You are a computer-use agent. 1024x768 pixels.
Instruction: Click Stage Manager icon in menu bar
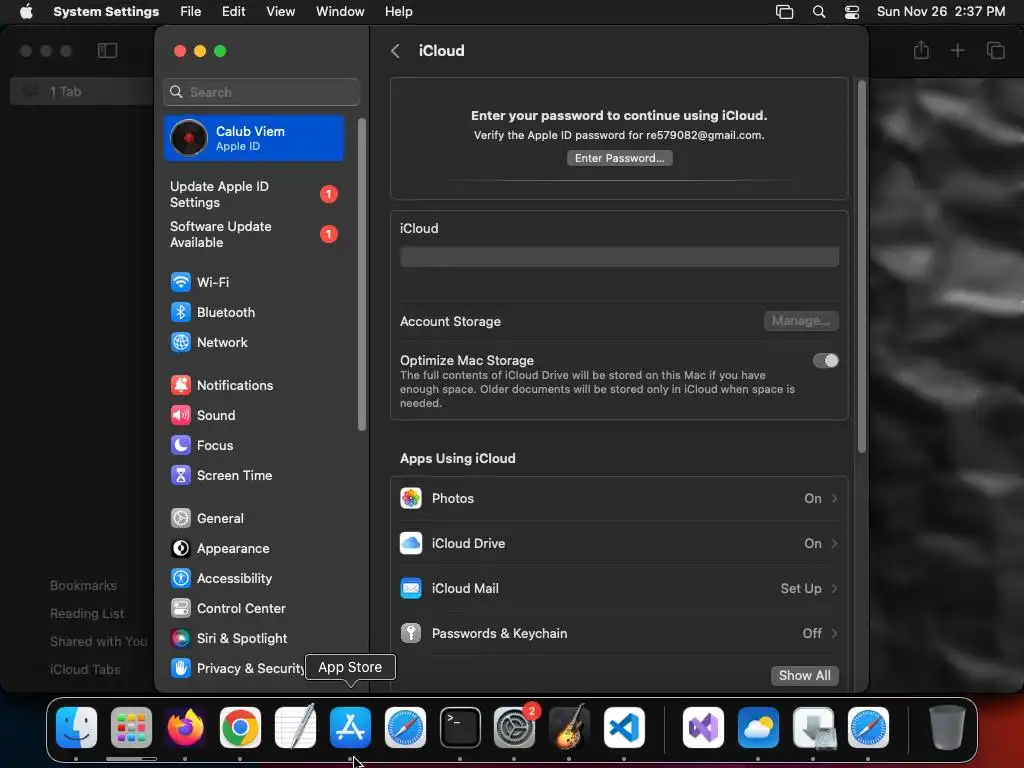click(784, 12)
